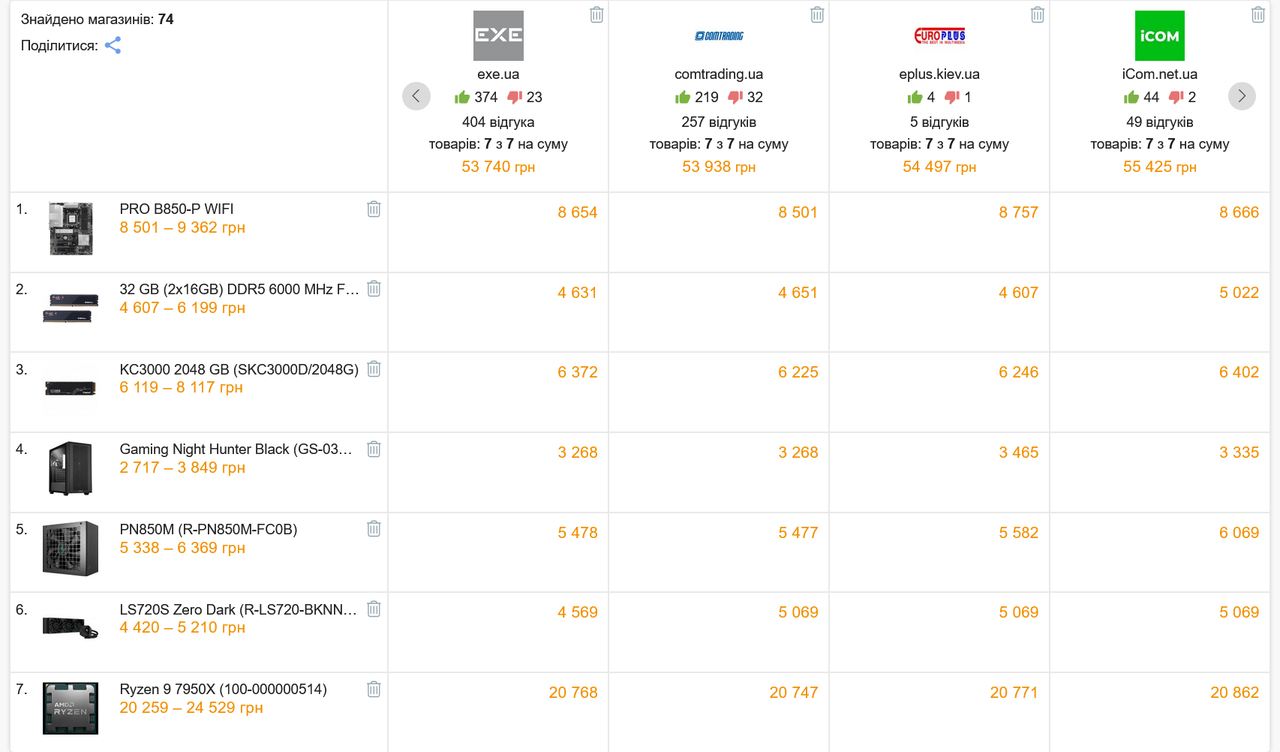Viewport: 1280px width, 752px height.
Task: Open the exe.ua store link
Action: click(x=498, y=74)
